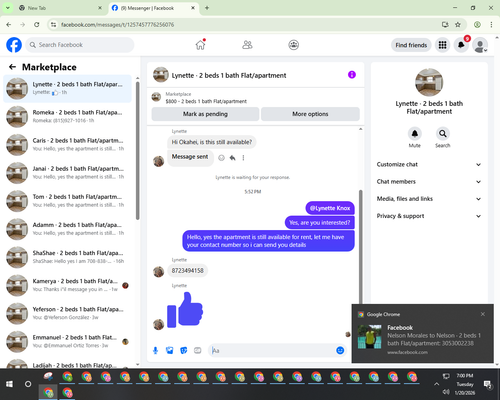Open Adamm conversation in the list

[x=67, y=229]
